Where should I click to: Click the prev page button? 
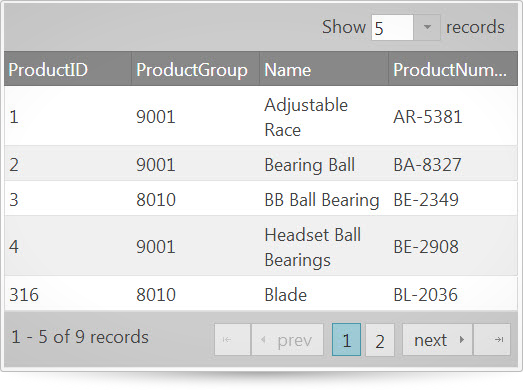click(x=287, y=340)
